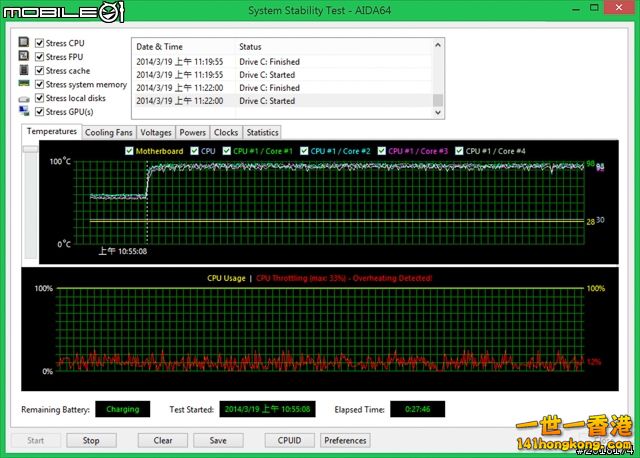Click the CPU Throttling overheating warning label

tap(344, 278)
